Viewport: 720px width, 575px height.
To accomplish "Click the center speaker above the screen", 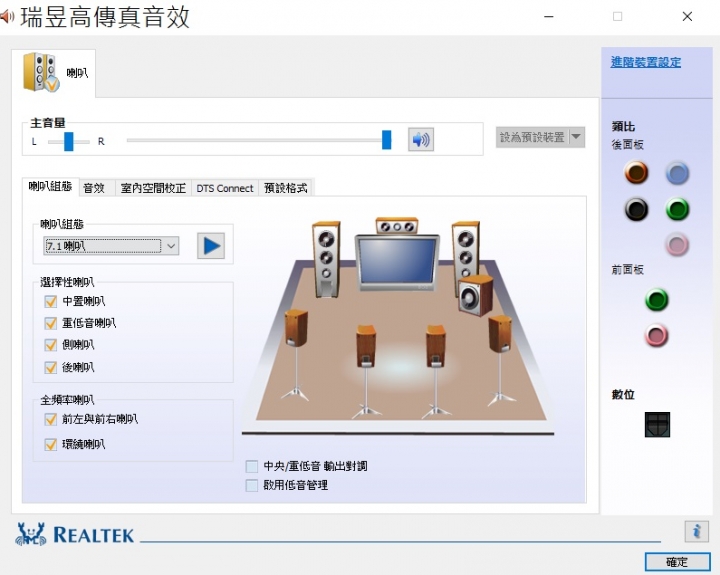I will (x=397, y=226).
